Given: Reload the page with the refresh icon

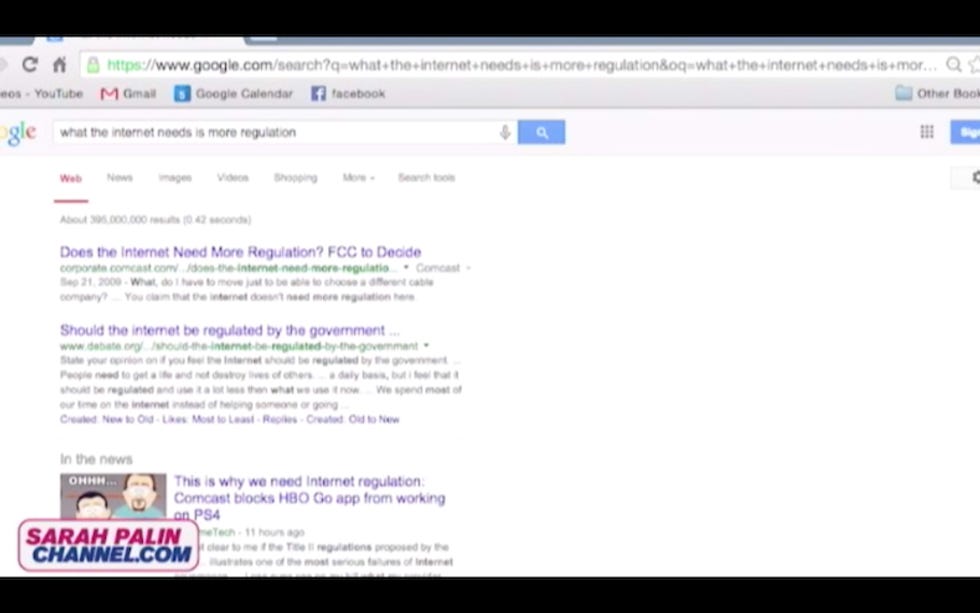Looking at the screenshot, I should (x=29, y=64).
